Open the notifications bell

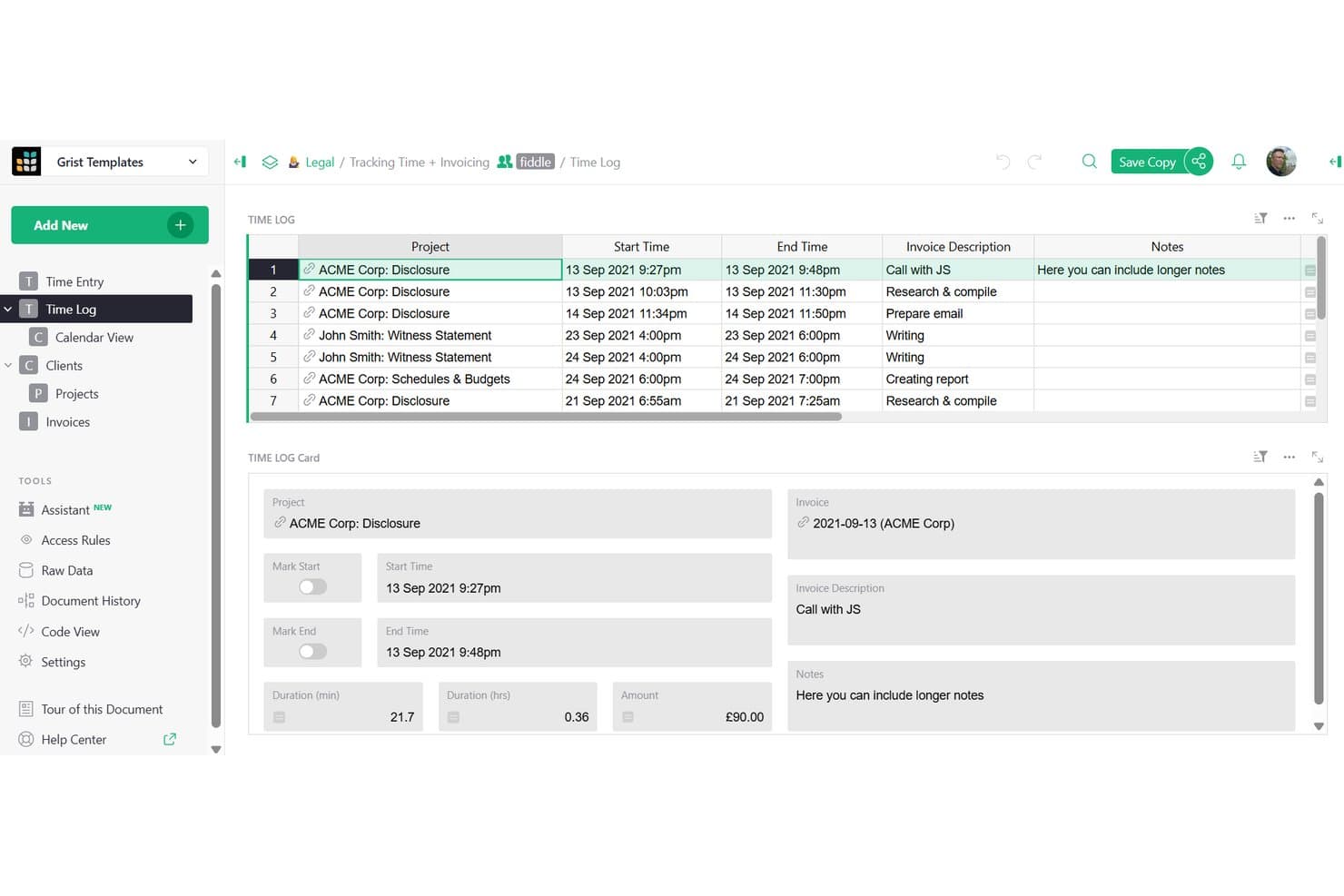(1239, 162)
